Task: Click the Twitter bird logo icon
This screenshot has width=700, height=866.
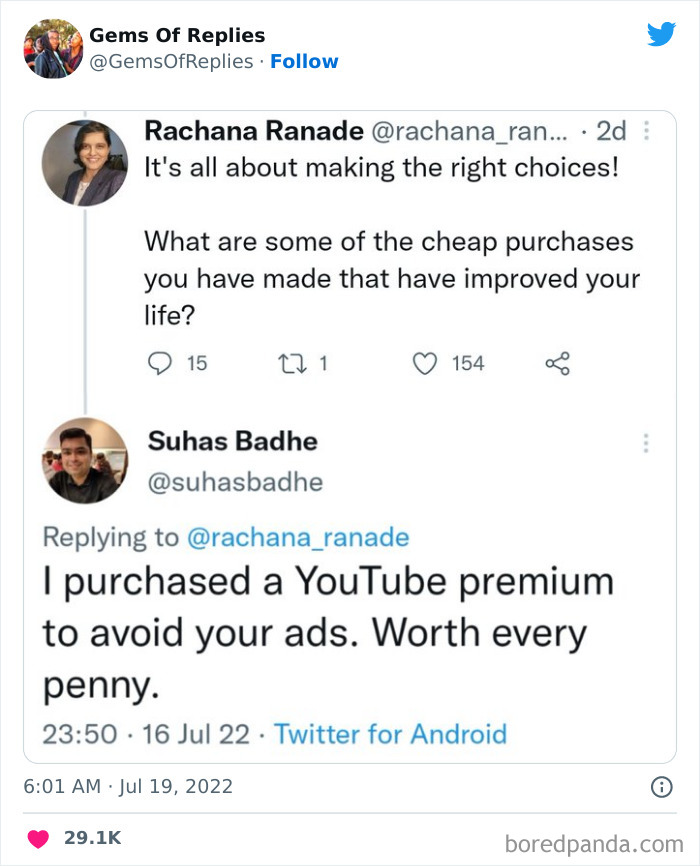Action: [x=662, y=33]
